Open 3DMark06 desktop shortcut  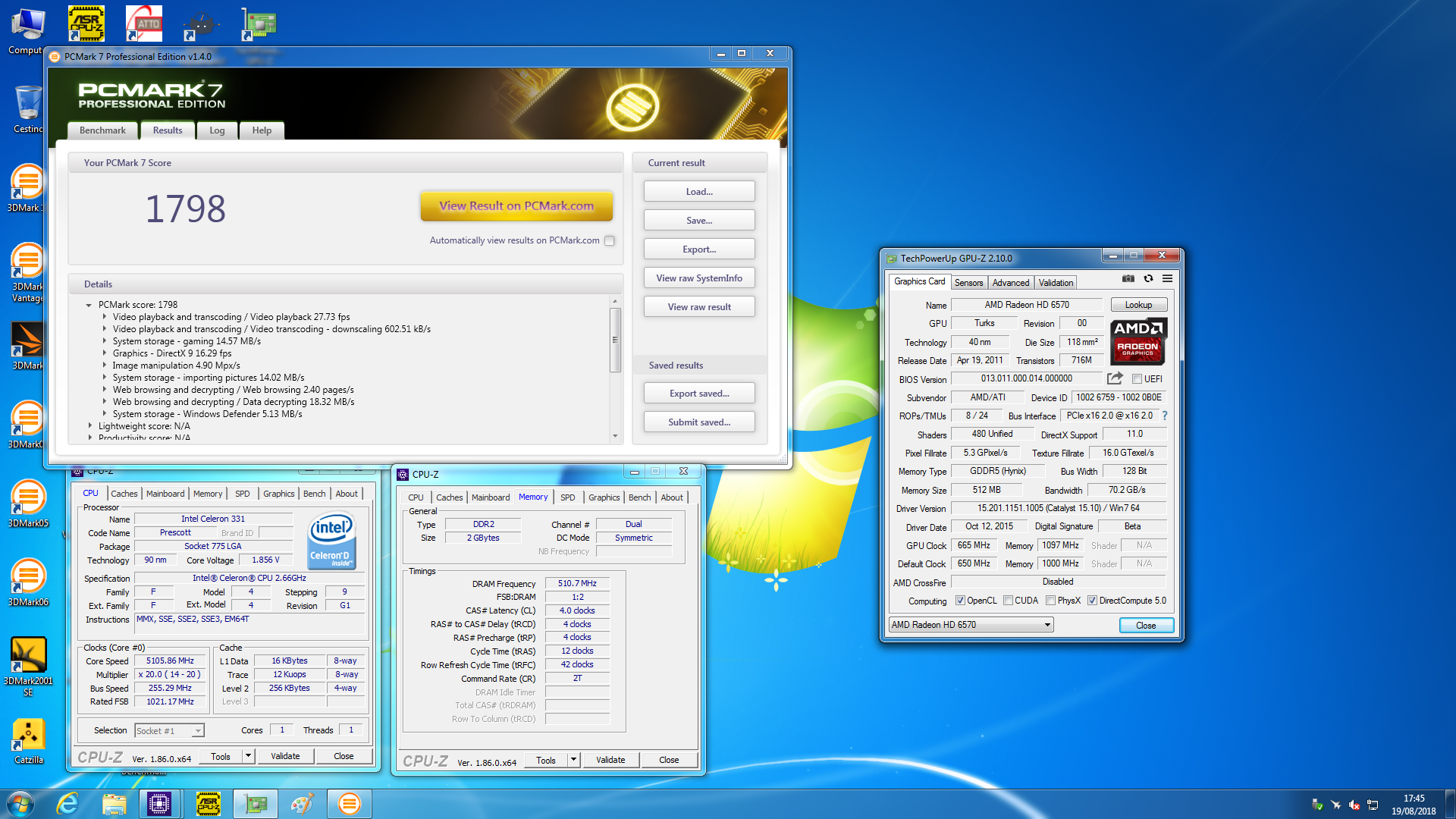[x=28, y=582]
